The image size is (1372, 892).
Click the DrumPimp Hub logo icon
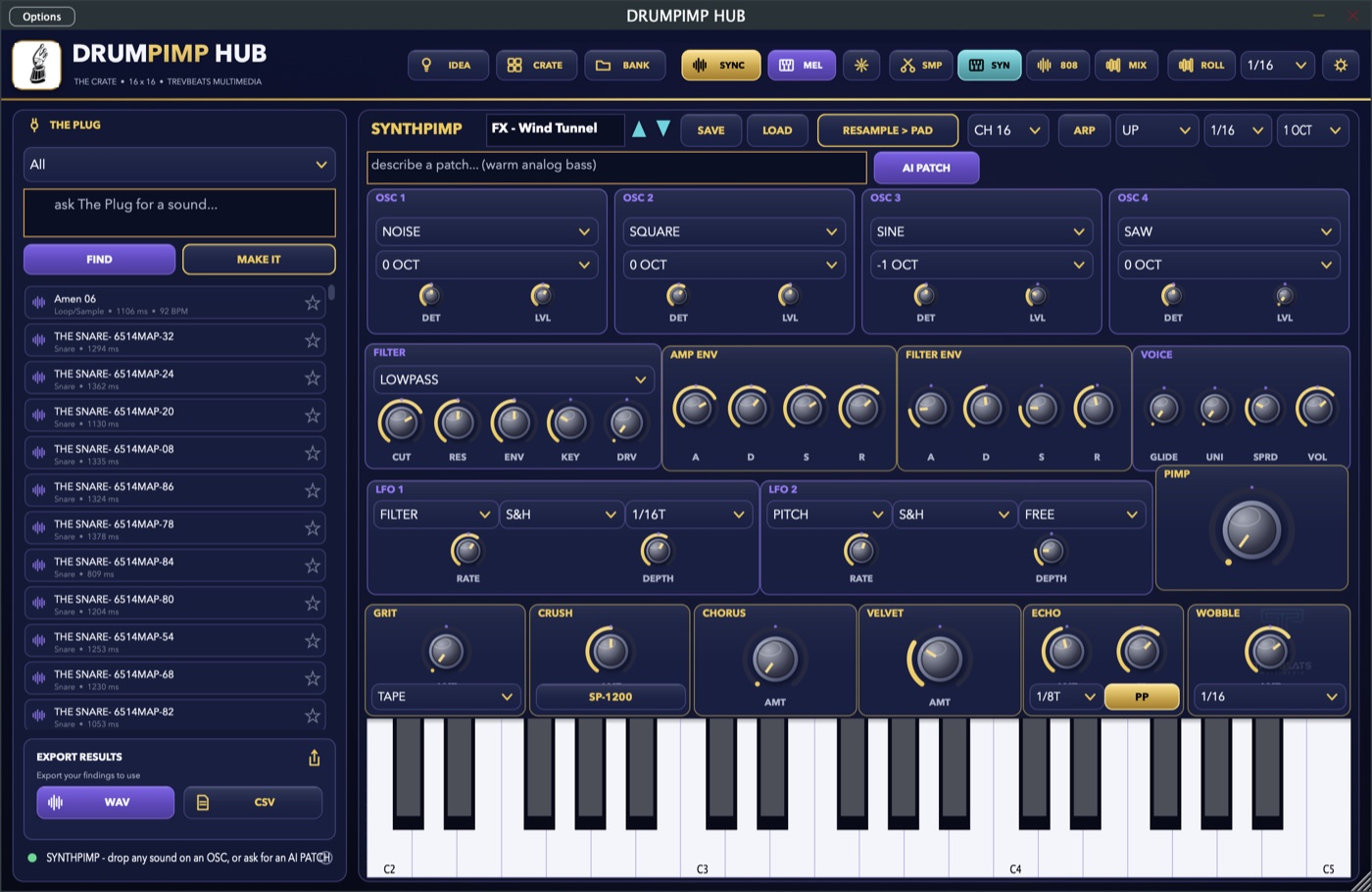pos(37,65)
